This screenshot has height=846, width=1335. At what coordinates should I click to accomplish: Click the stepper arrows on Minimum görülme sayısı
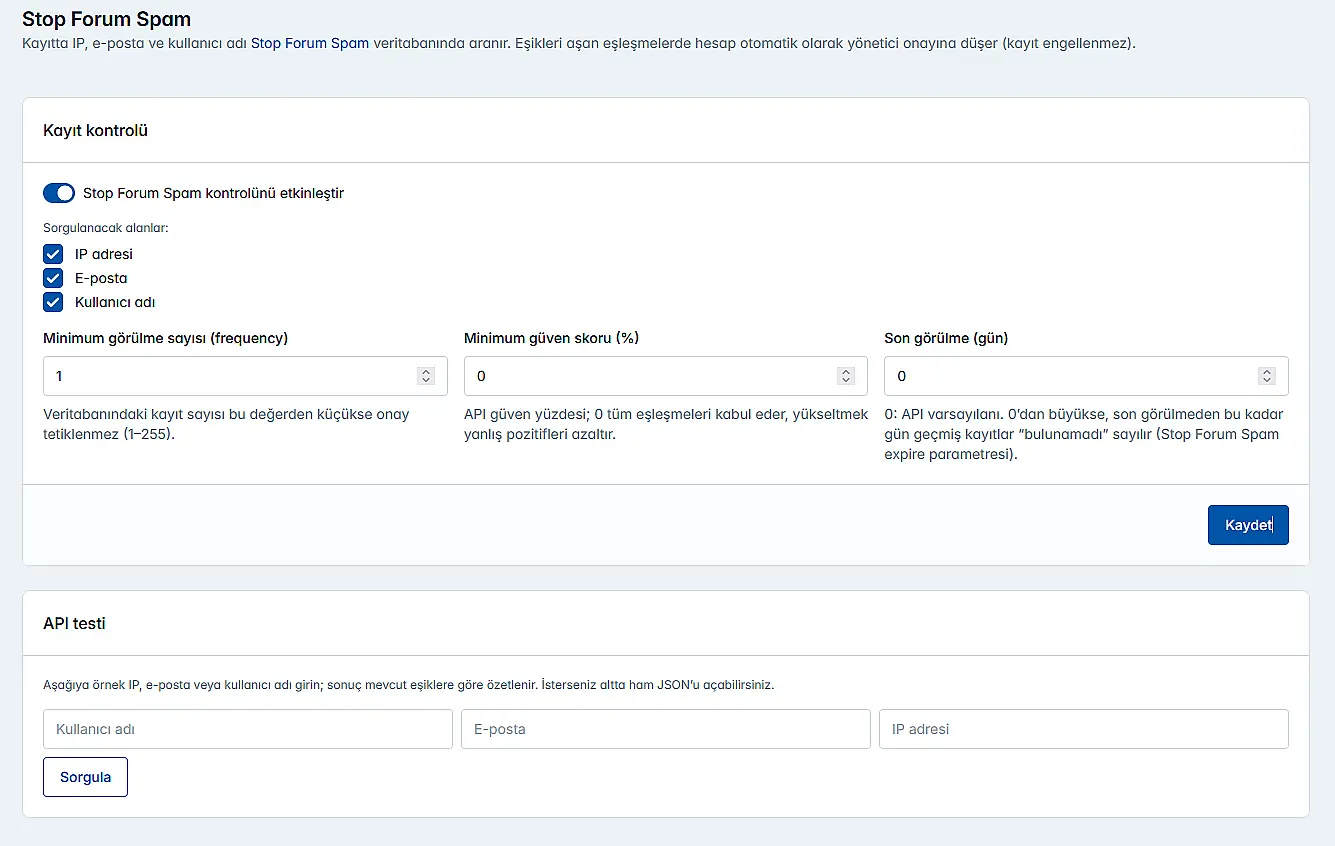[426, 376]
